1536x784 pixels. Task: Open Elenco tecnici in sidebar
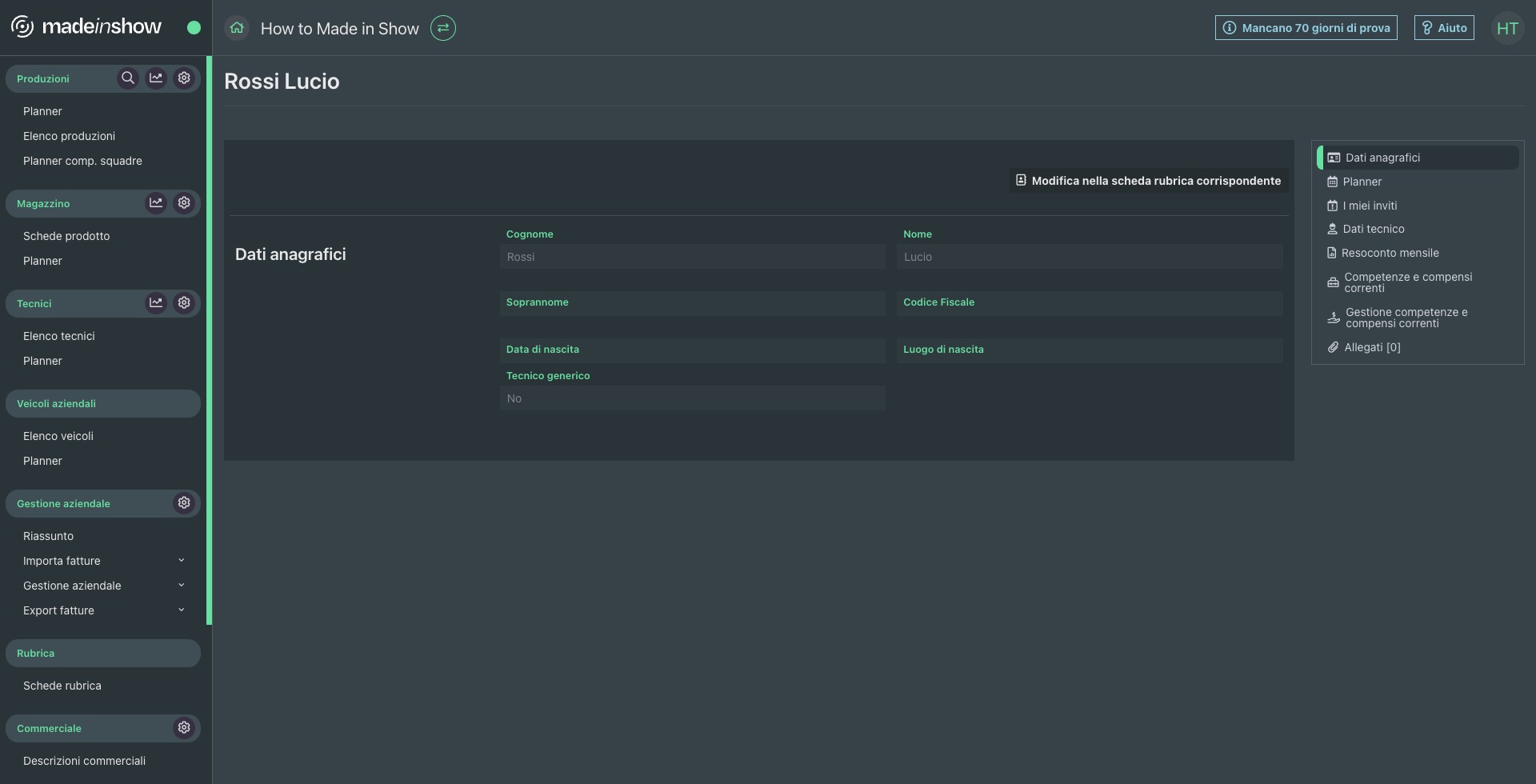point(59,336)
